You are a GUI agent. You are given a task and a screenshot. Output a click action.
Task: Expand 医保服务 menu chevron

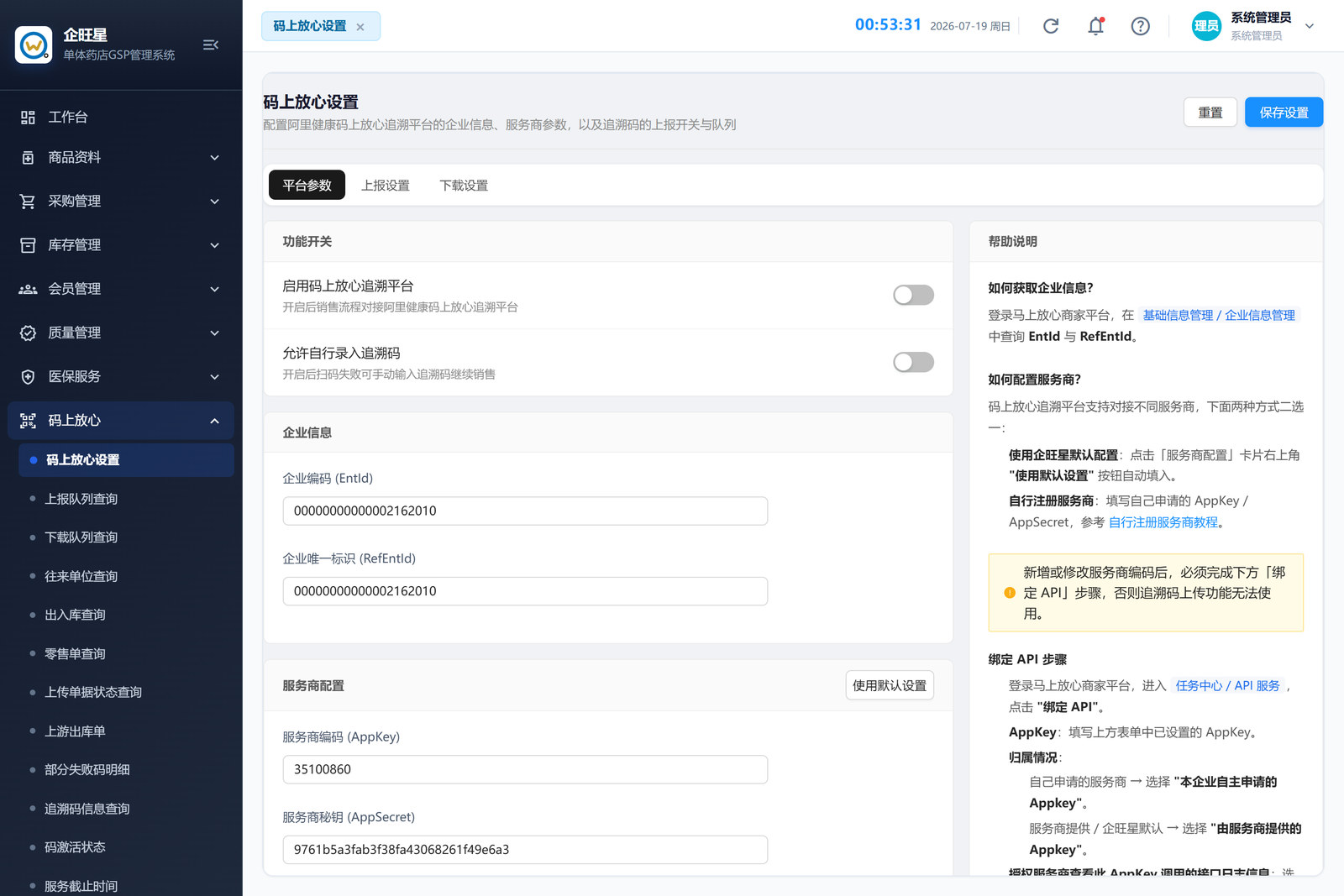point(214,377)
